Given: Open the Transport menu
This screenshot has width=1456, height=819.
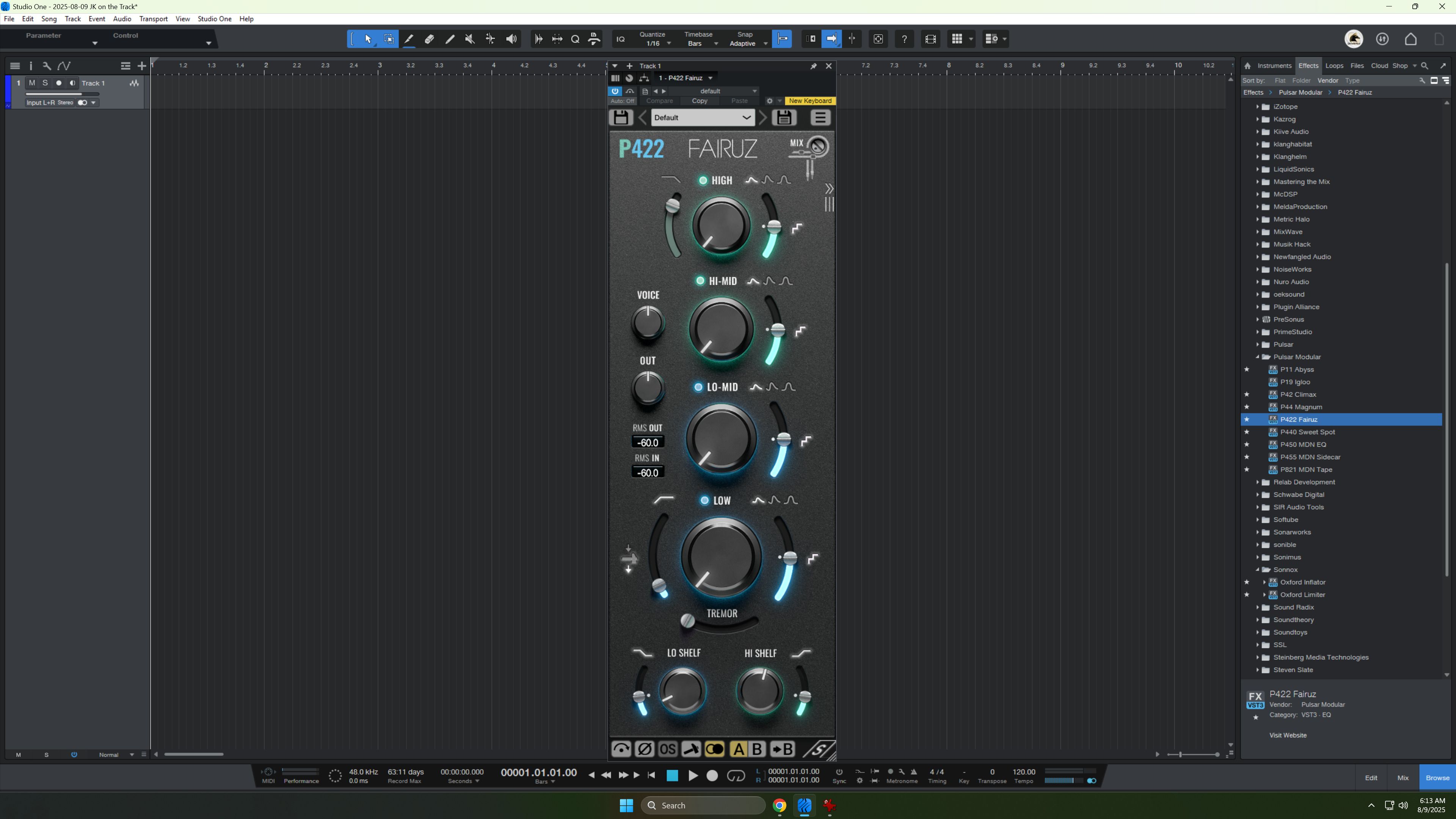Looking at the screenshot, I should point(153,19).
